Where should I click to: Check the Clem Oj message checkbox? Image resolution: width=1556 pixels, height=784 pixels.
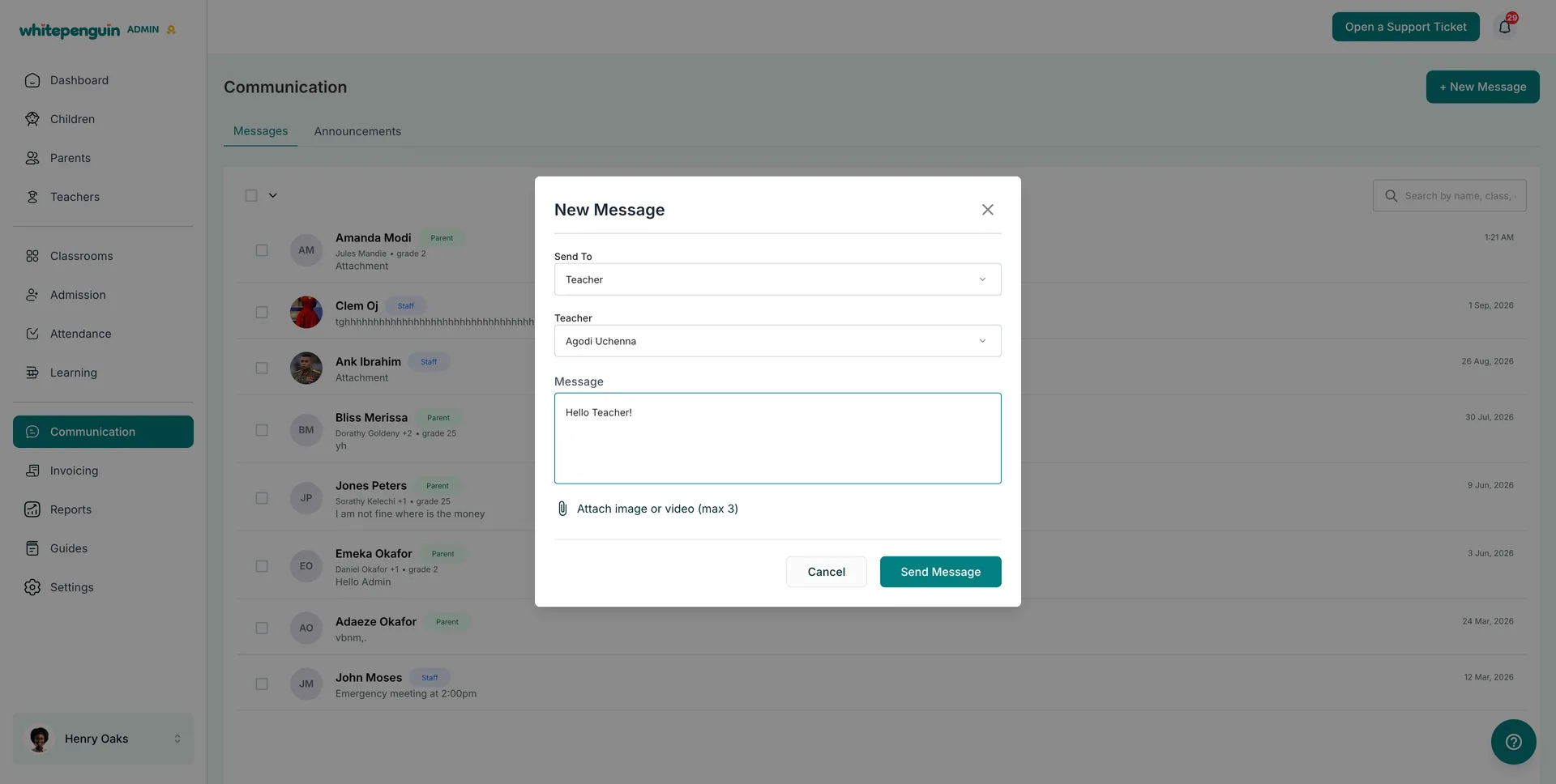pos(262,312)
